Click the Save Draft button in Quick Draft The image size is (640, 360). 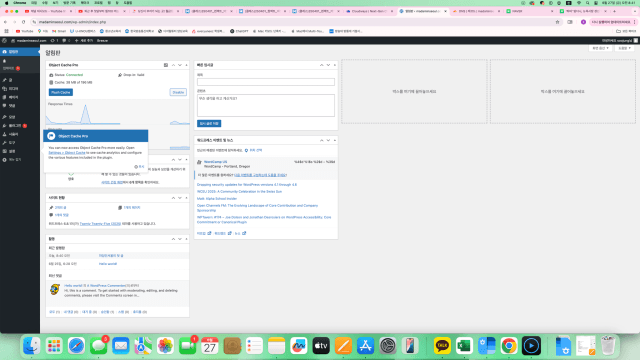pyautogui.click(x=209, y=123)
